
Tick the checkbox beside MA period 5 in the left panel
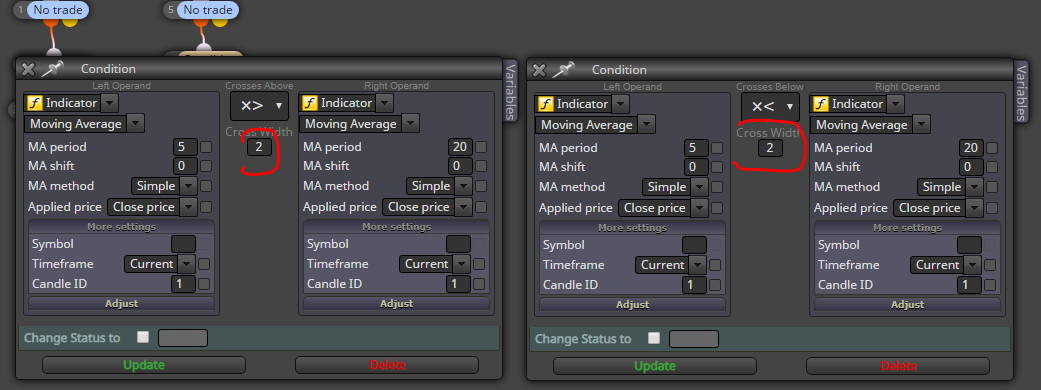206,147
